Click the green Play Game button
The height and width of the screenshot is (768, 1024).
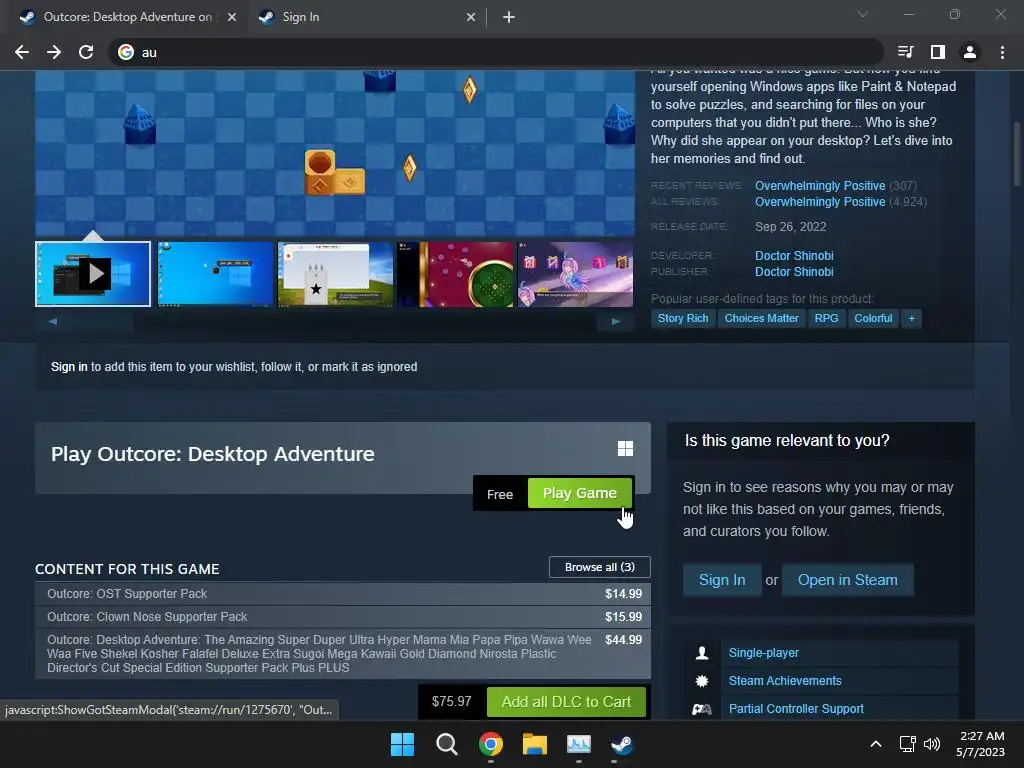pyautogui.click(x=580, y=493)
